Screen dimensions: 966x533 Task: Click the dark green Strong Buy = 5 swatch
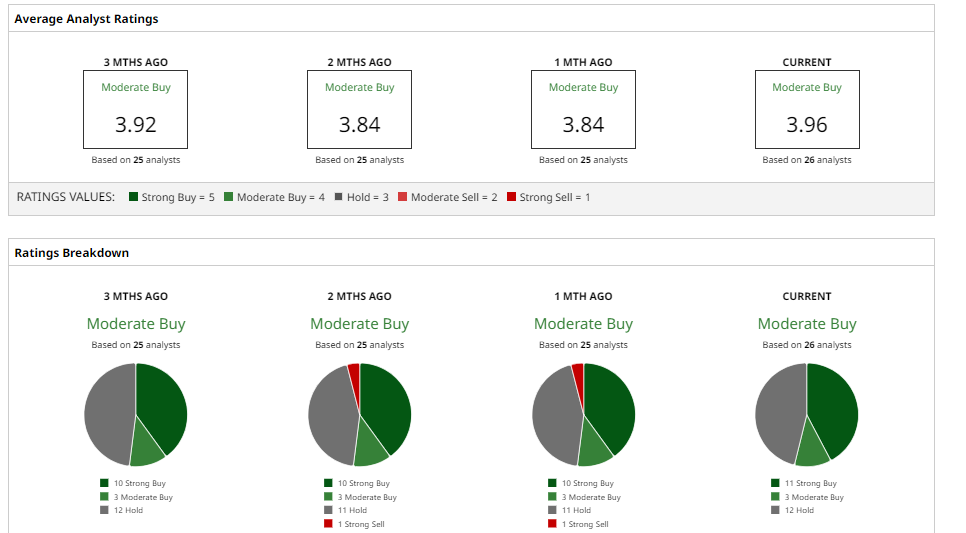(x=133, y=198)
